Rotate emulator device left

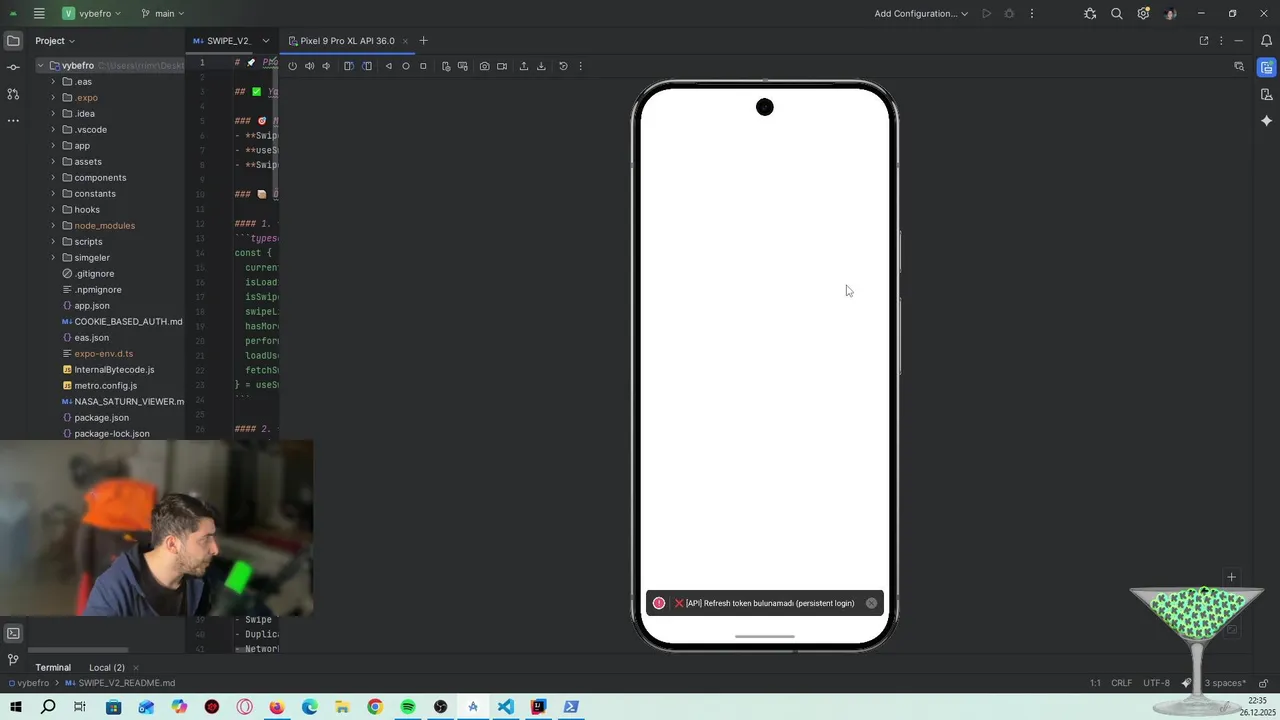[x=348, y=66]
